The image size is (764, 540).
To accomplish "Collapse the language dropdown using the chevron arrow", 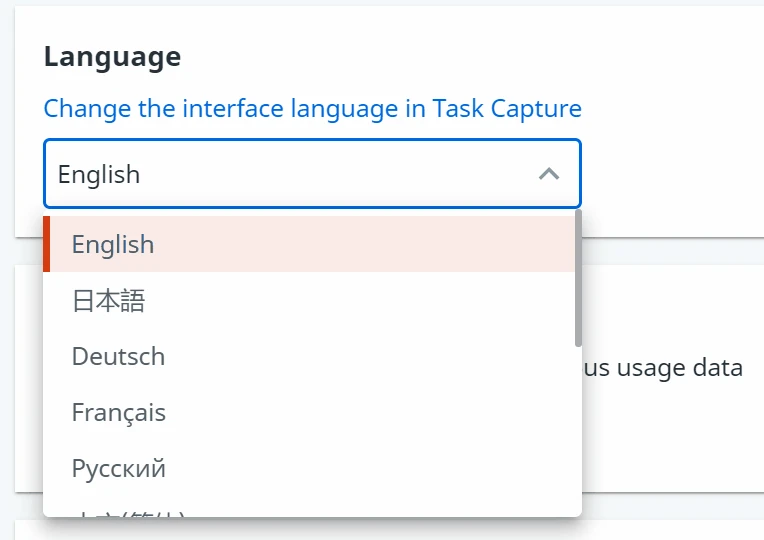I will 549,174.
